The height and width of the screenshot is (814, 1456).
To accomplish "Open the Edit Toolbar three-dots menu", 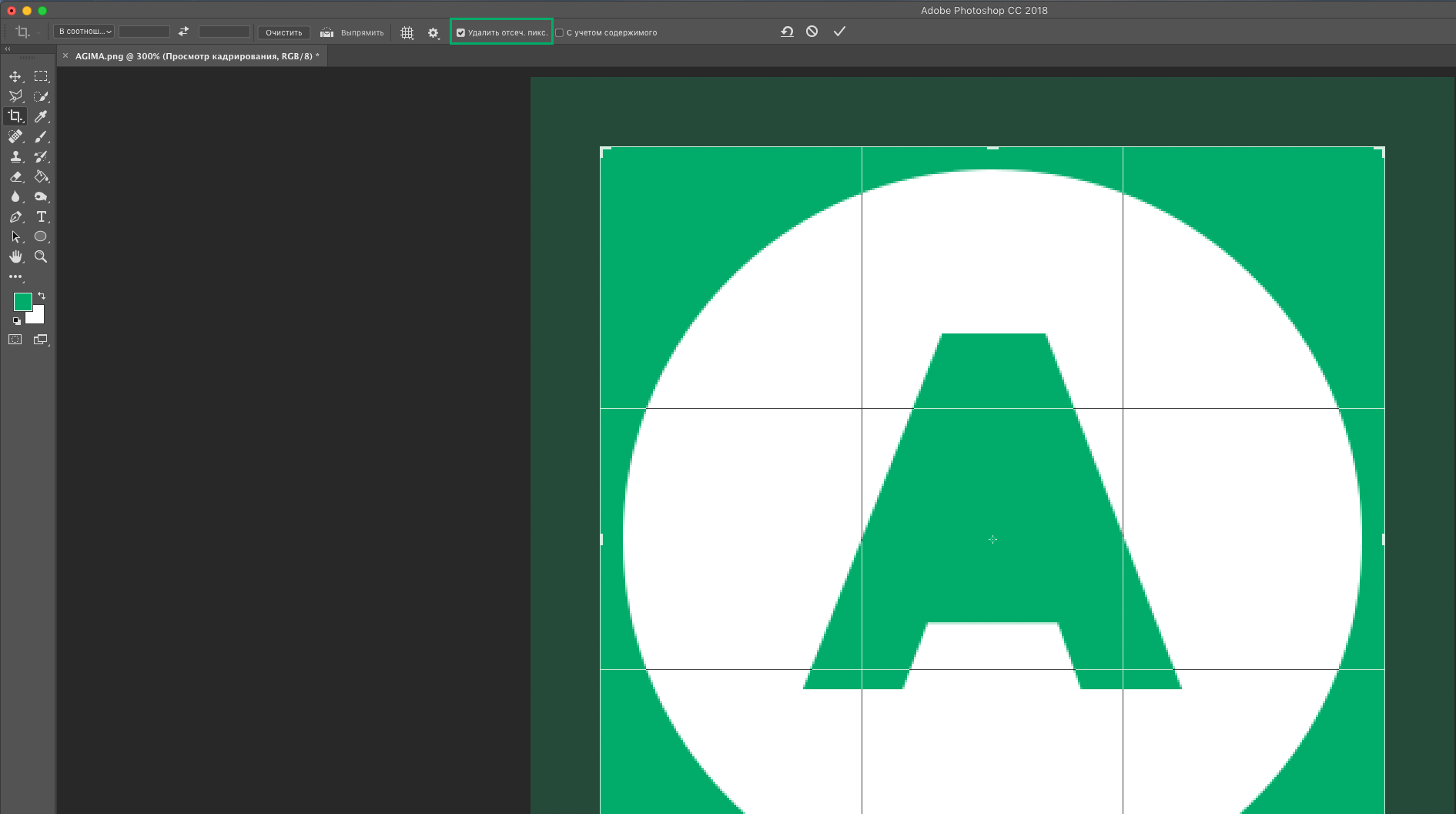I will [x=15, y=276].
